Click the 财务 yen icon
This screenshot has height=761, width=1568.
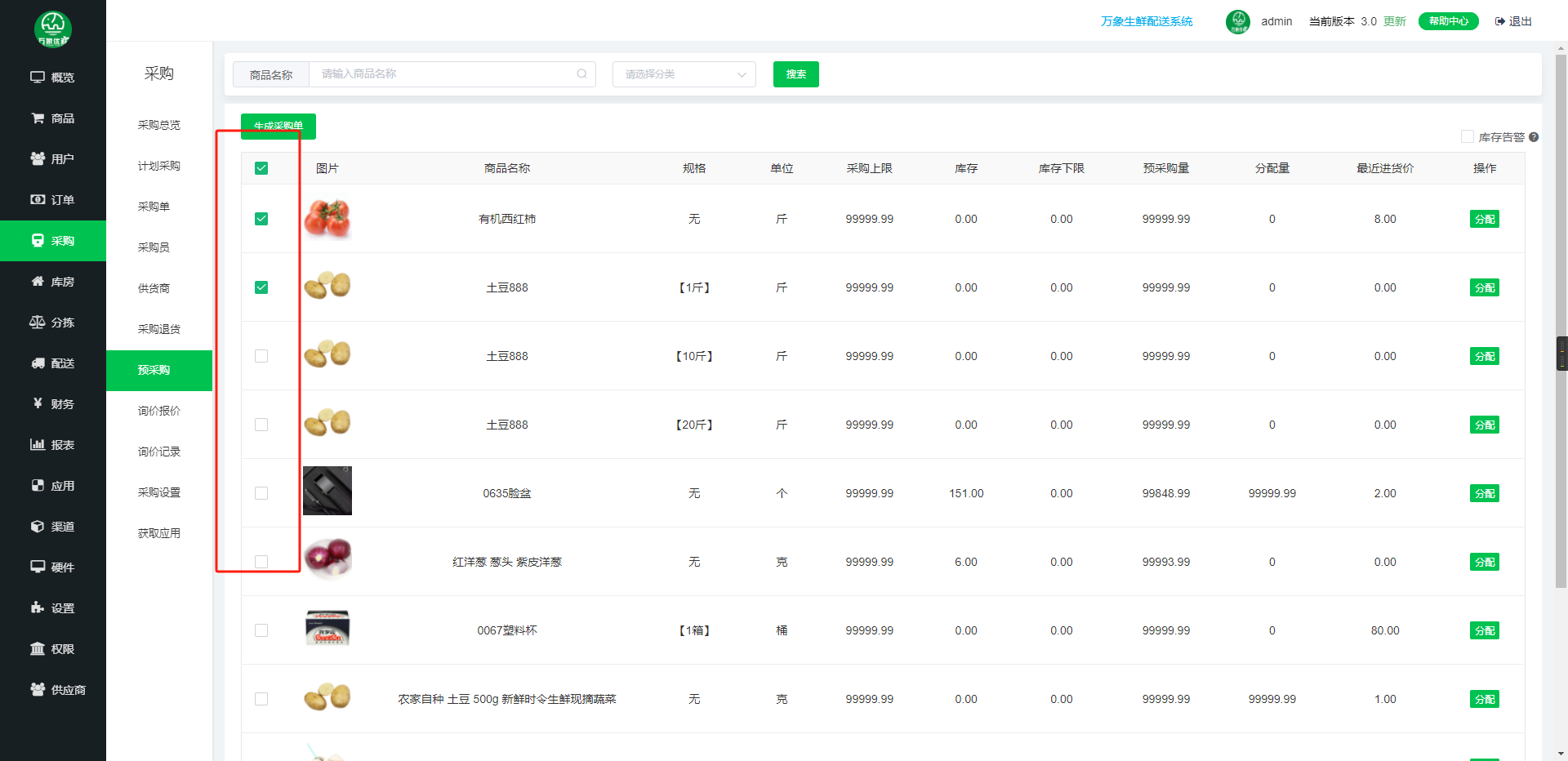pos(38,403)
